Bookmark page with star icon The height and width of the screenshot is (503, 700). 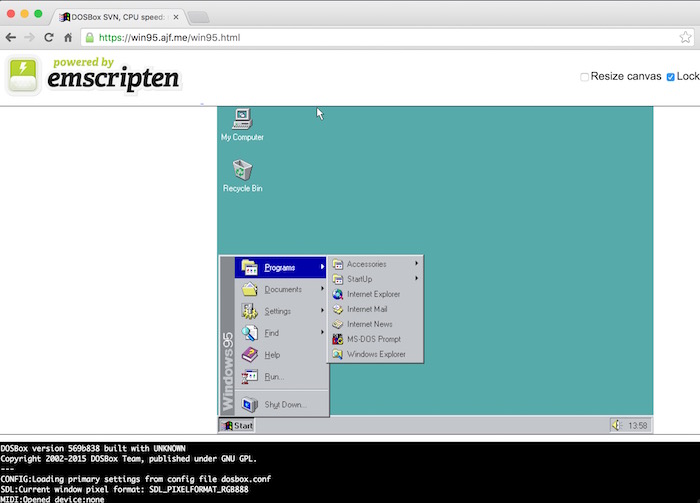(686, 37)
